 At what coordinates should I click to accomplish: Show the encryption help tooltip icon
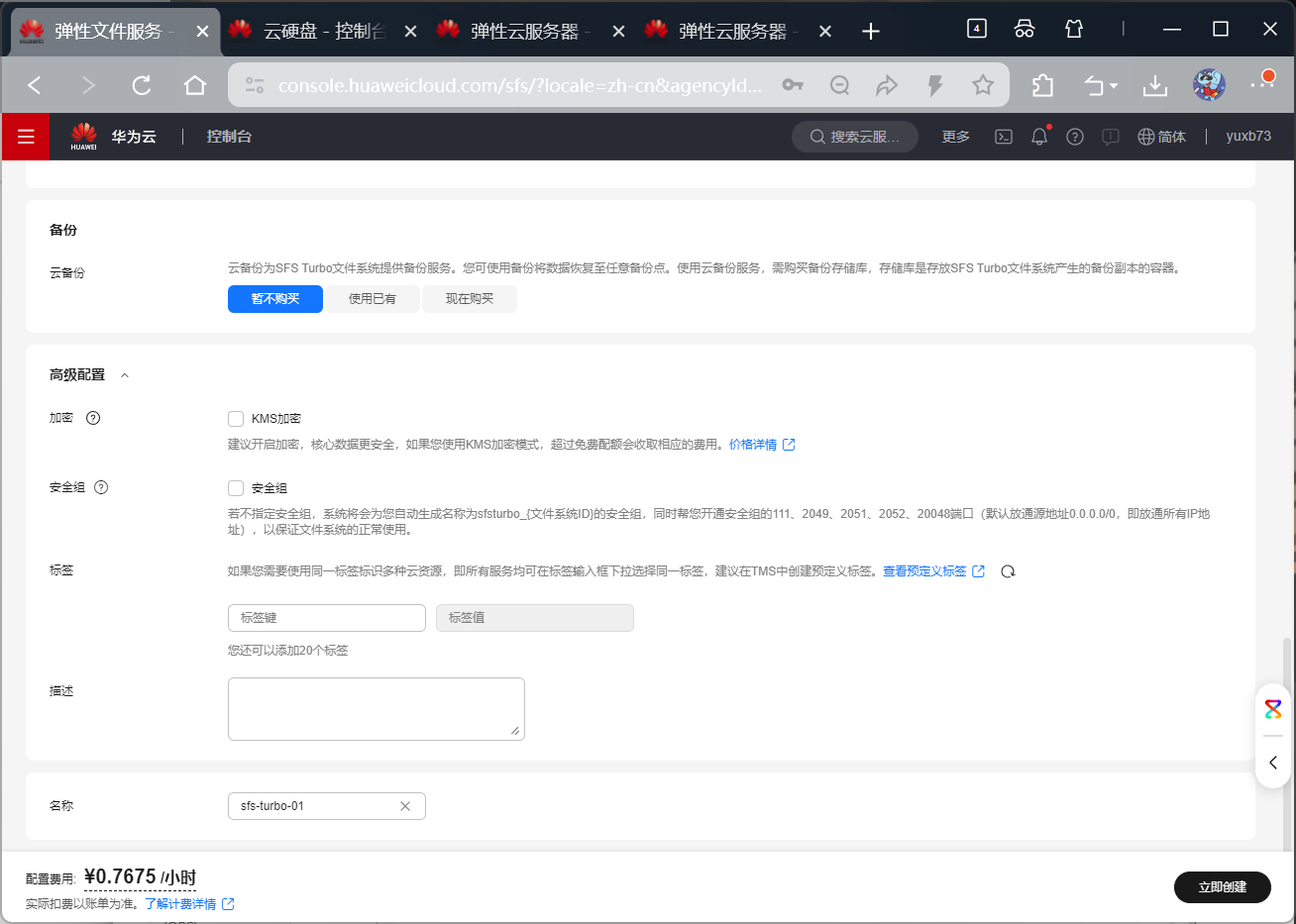tap(93, 418)
